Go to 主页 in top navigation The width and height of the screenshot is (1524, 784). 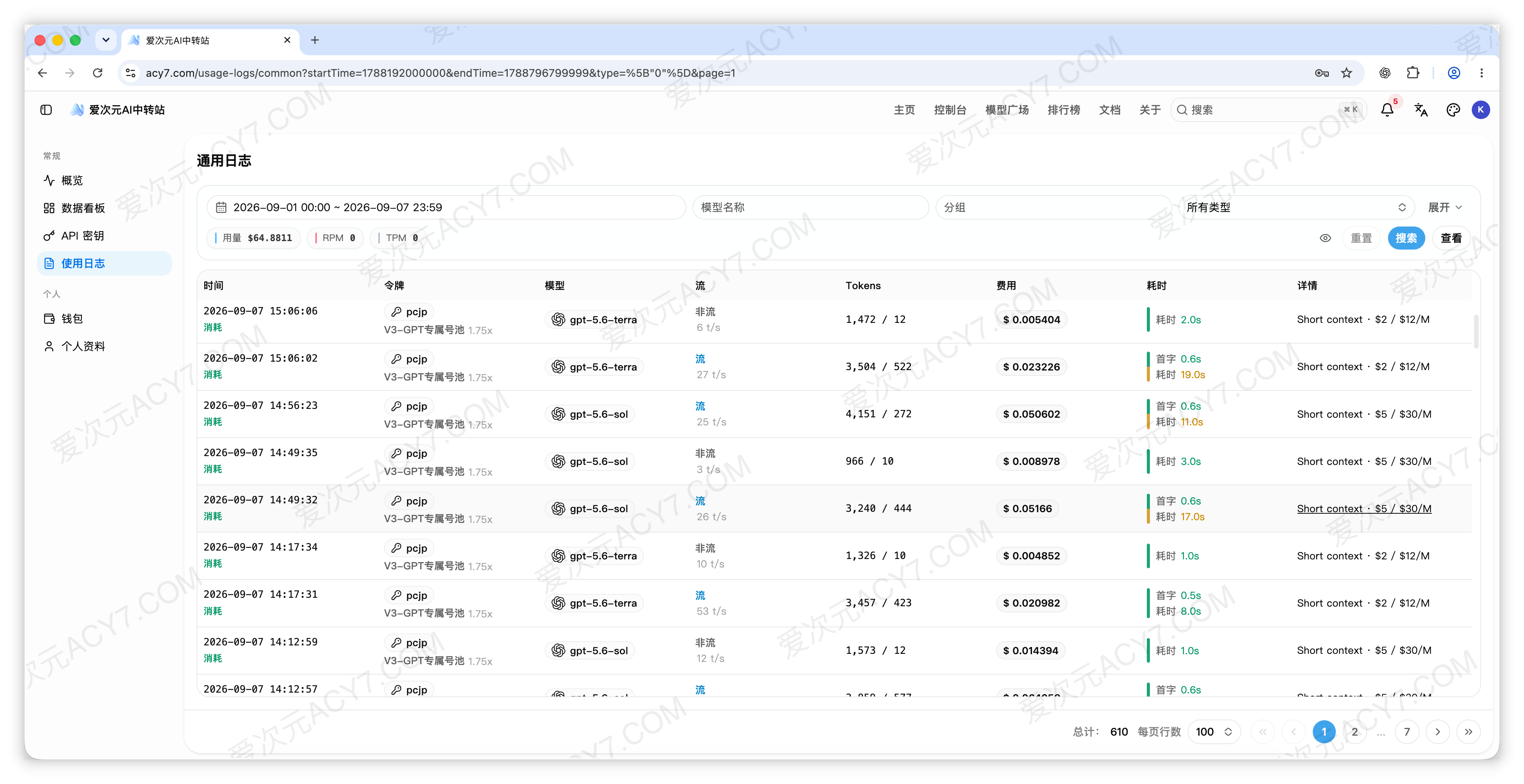point(904,110)
